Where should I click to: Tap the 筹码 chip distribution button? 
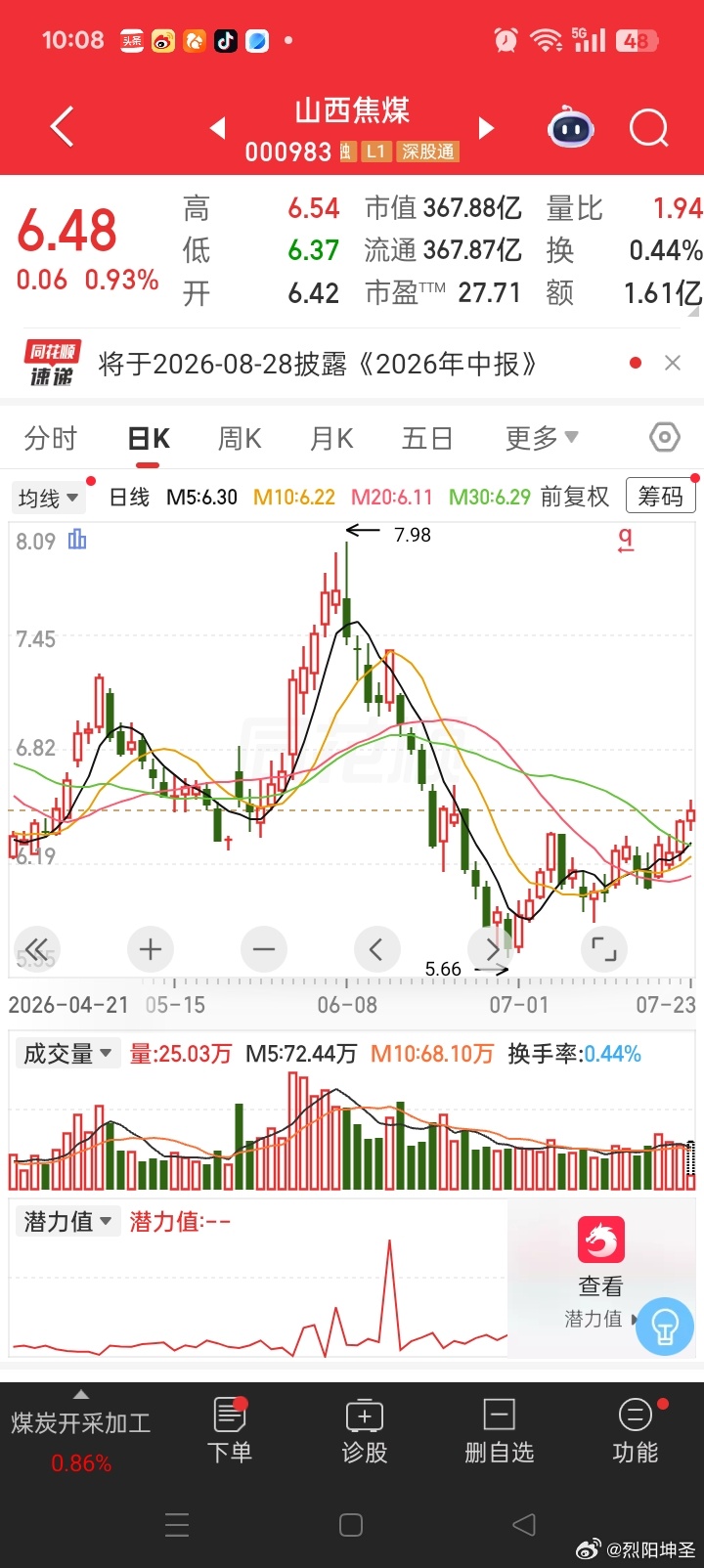pos(661,497)
